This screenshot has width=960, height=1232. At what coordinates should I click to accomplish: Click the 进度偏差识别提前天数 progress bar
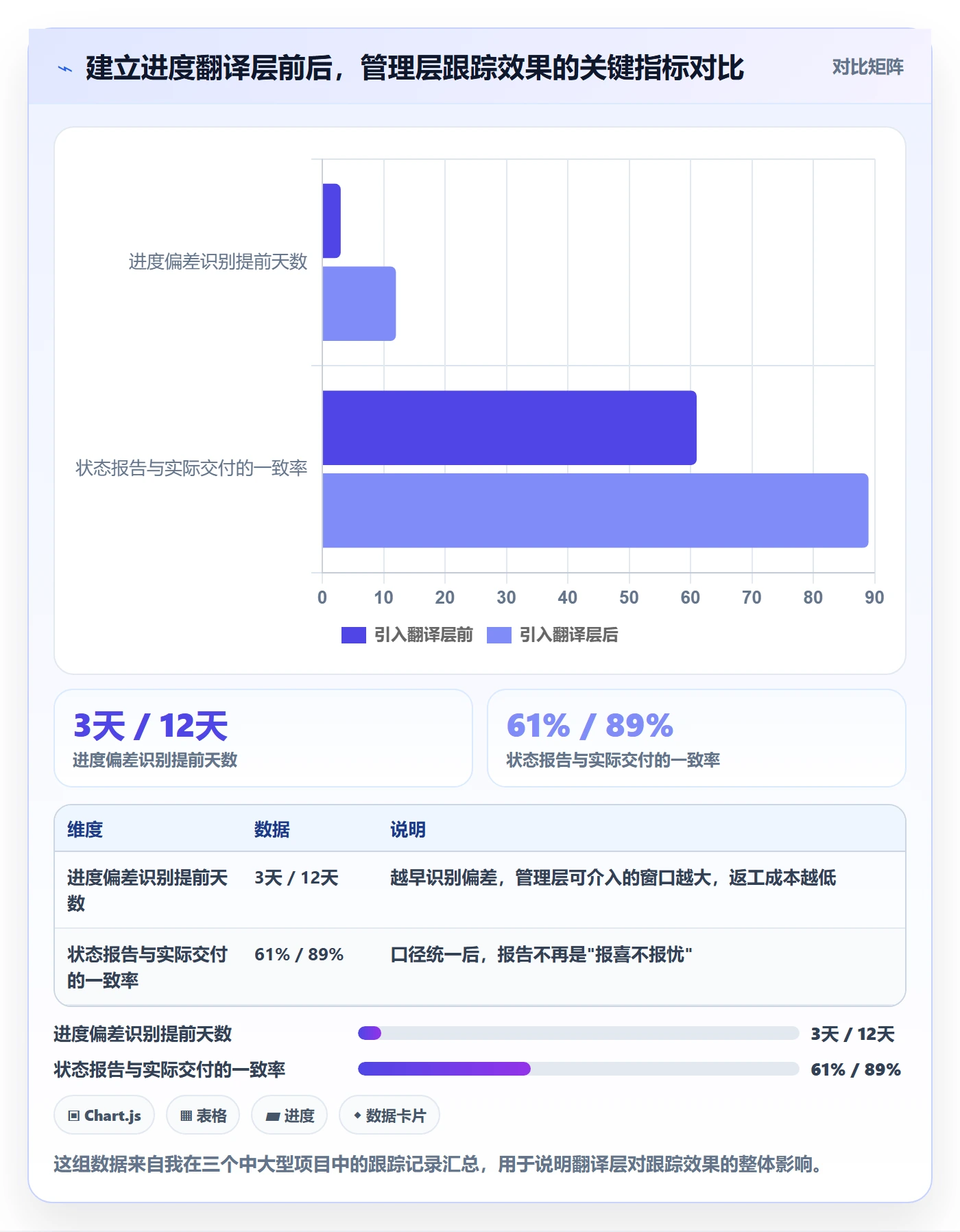[578, 1033]
